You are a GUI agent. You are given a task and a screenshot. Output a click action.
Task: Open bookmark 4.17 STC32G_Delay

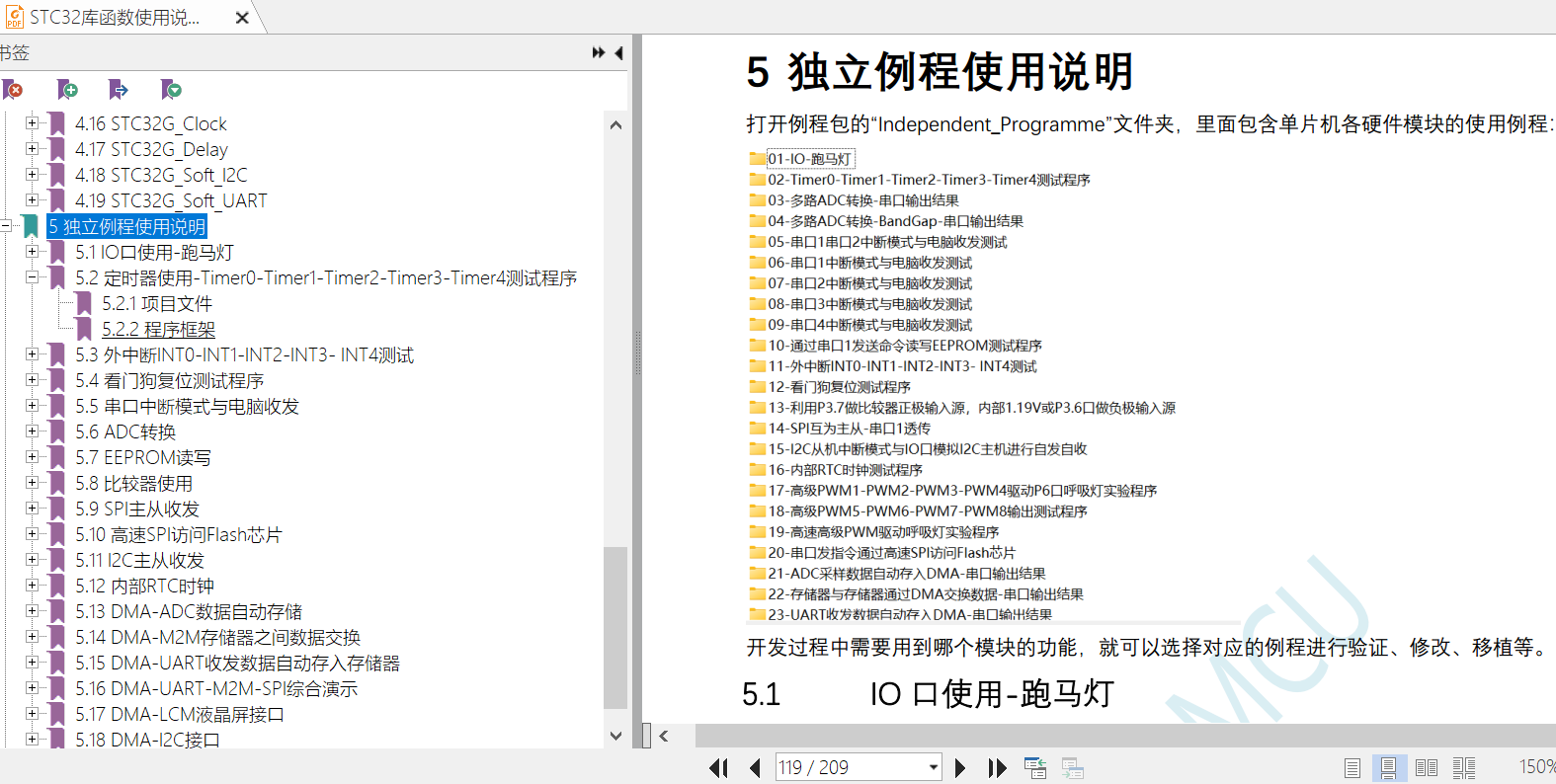[x=151, y=149]
